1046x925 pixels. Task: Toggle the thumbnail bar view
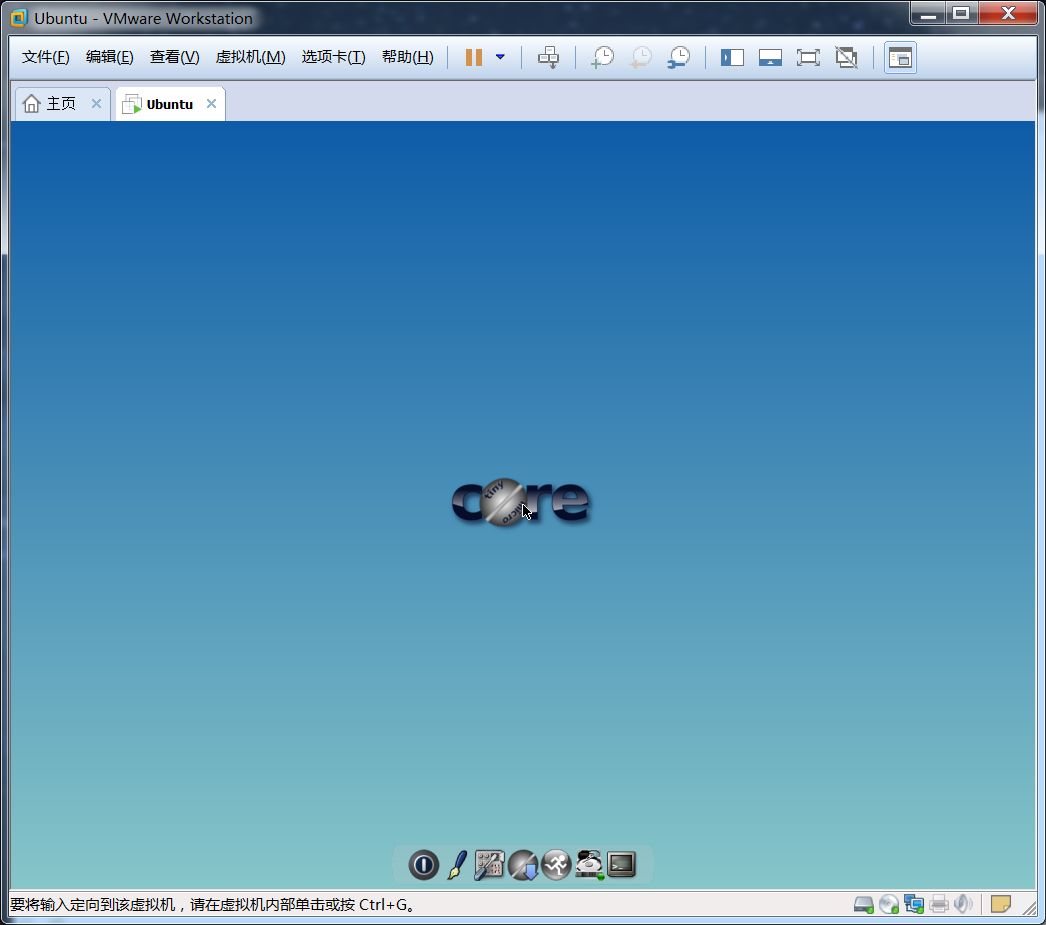pos(770,57)
